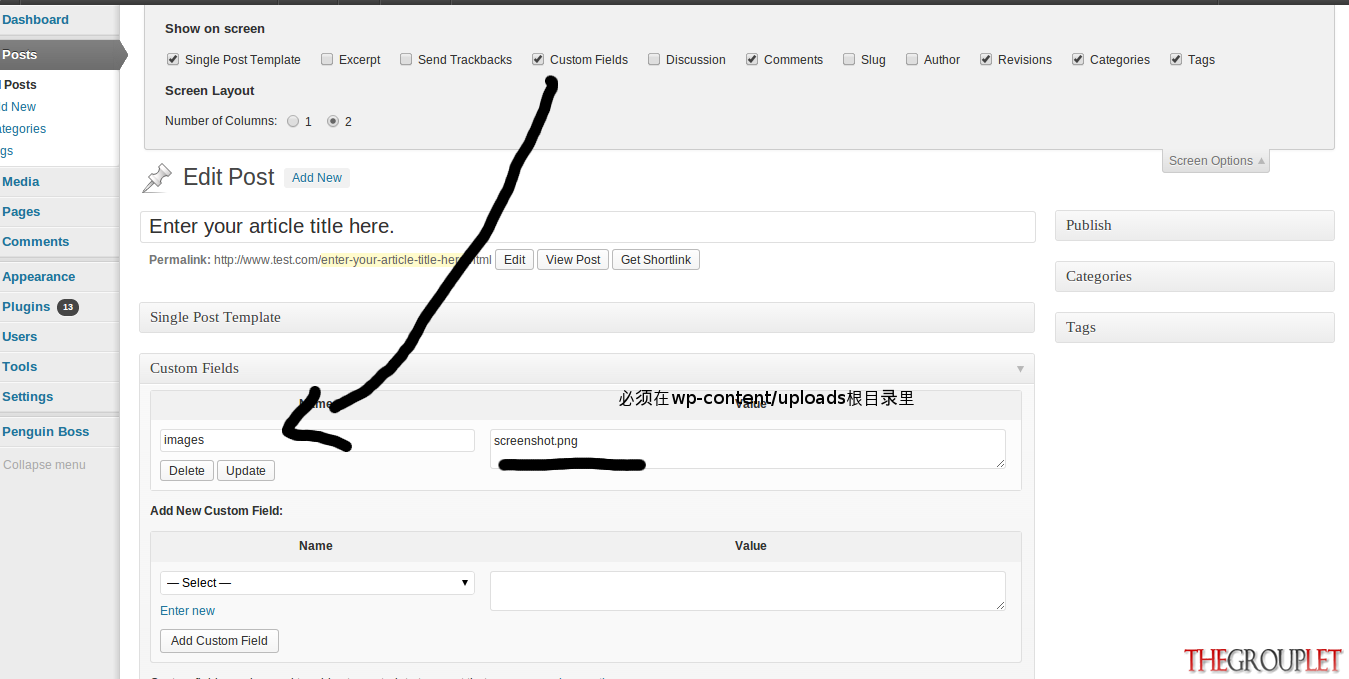Screen dimensions: 1349x679
Task: Focus the screenshot.png value textarea
Action: coord(747,449)
